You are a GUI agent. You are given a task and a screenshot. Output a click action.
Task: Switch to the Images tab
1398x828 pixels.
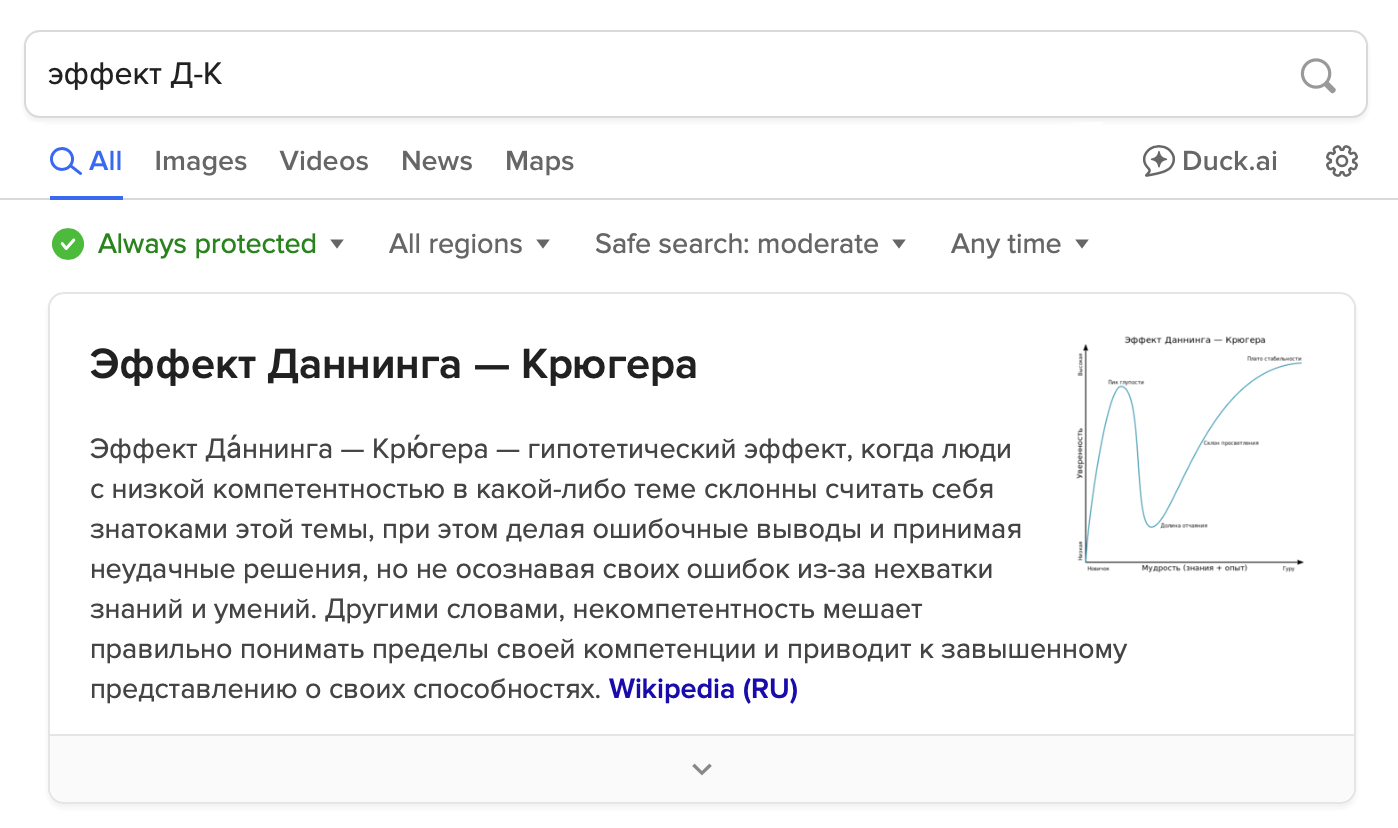[x=200, y=161]
